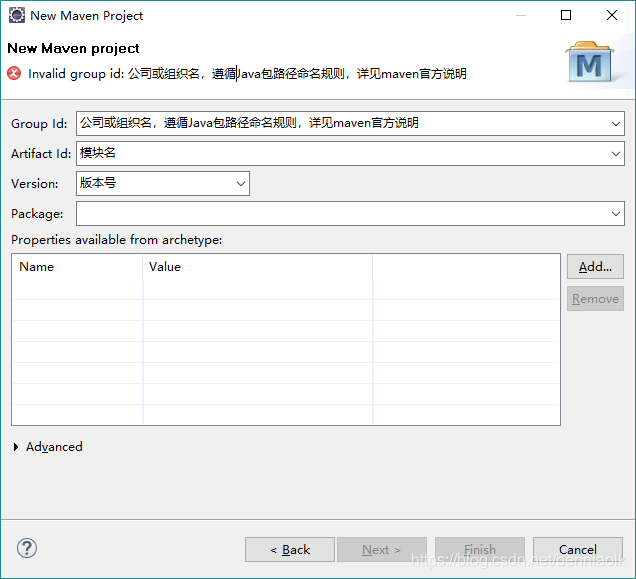Click the Add... button
Image resolution: width=636 pixels, height=579 pixels.
[x=595, y=267]
